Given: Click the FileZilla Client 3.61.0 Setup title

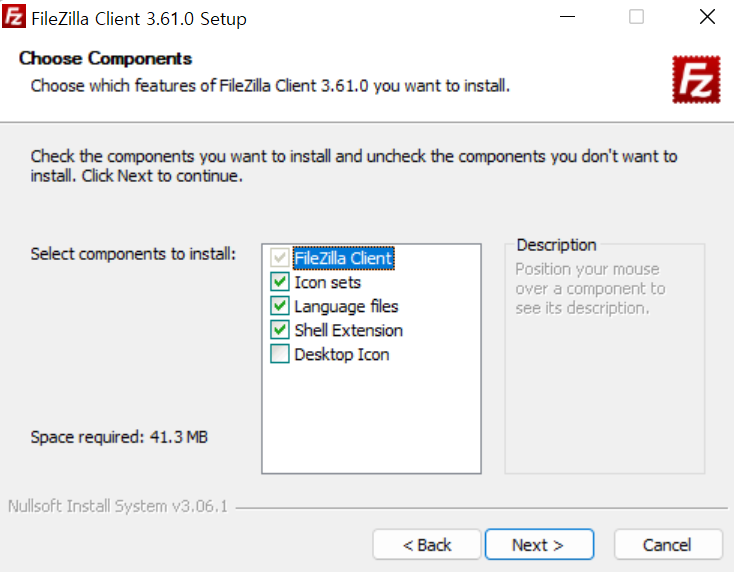Looking at the screenshot, I should [139, 19].
